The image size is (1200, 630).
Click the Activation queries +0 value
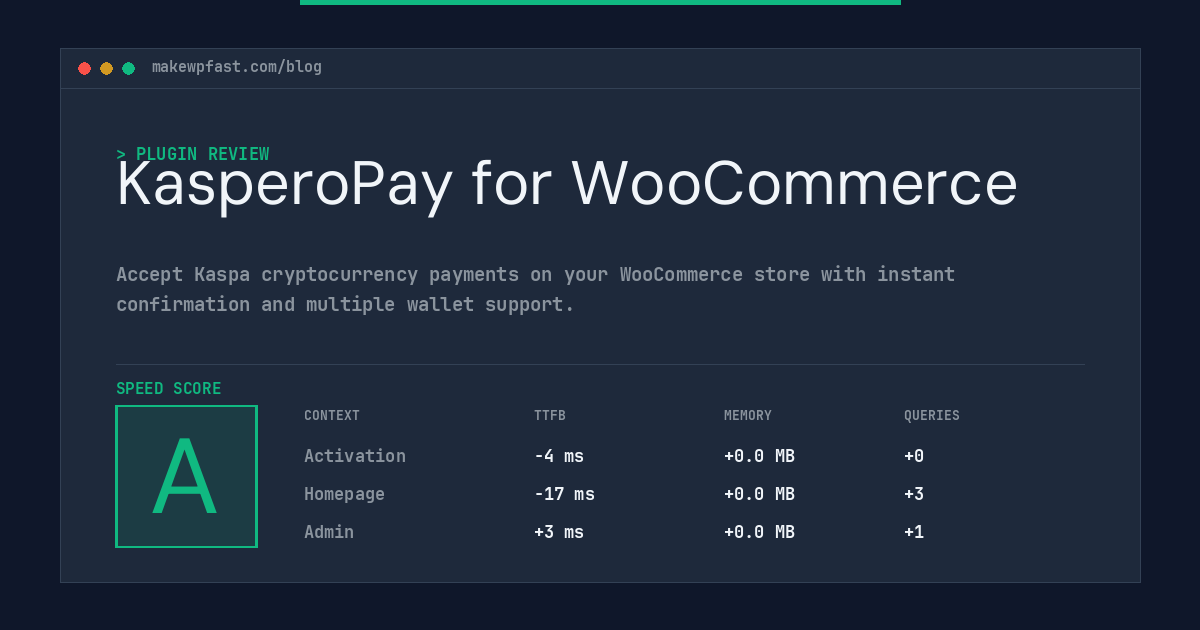[914, 456]
